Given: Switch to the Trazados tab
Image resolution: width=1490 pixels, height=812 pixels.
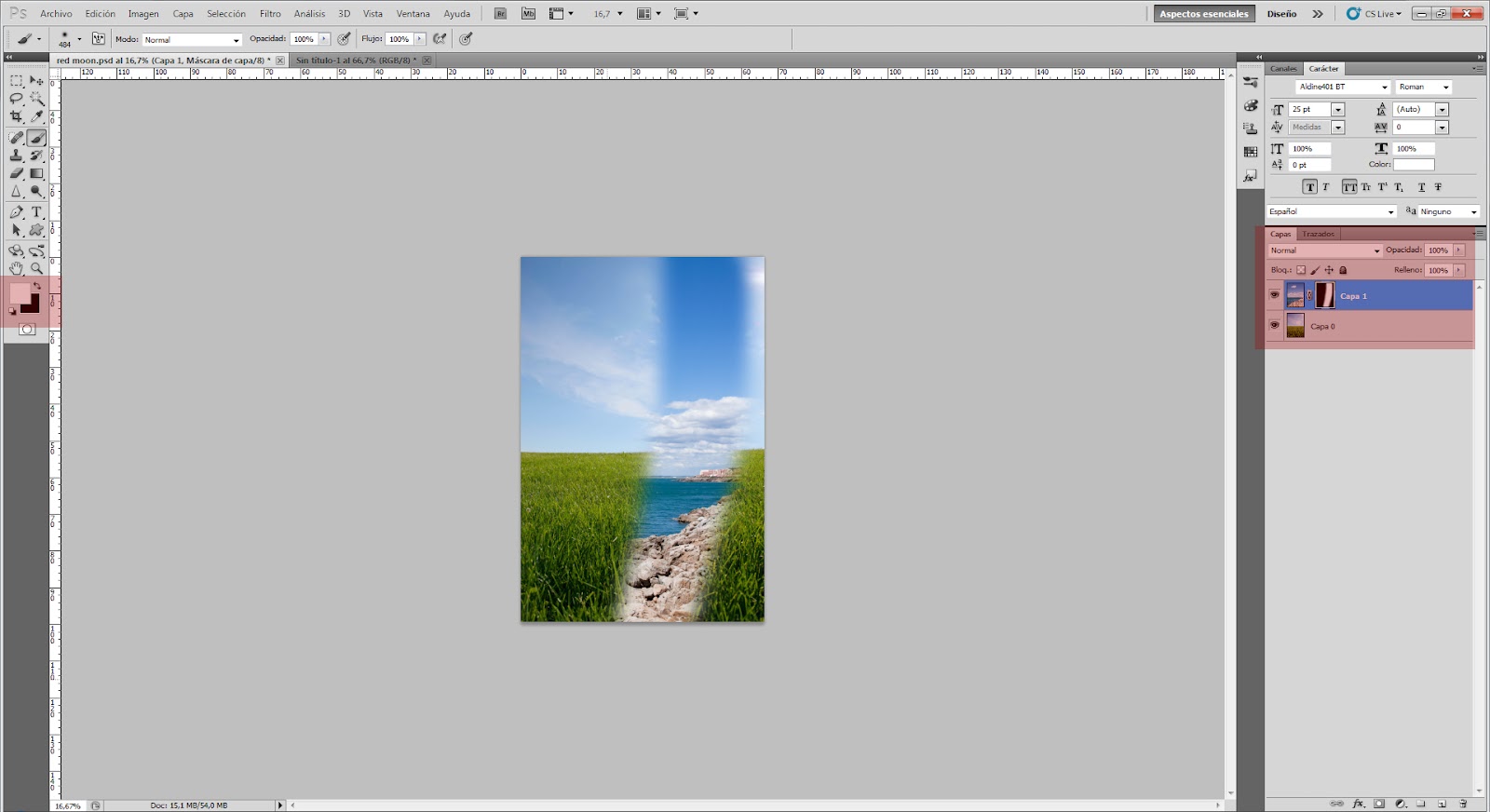Looking at the screenshot, I should 1318,235.
